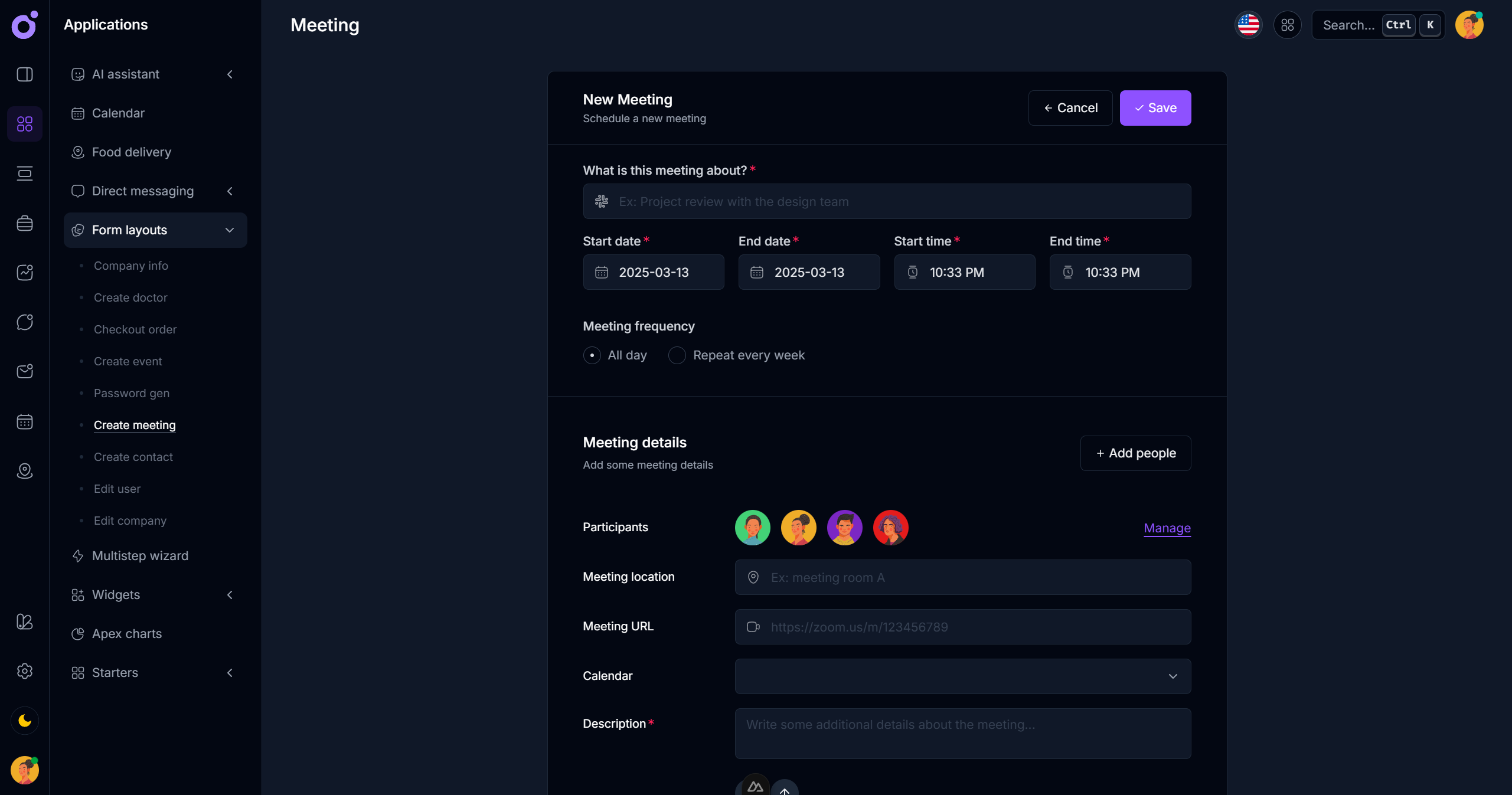The height and width of the screenshot is (795, 1512).
Task: Open the Calendar dropdown select
Action: 962,676
